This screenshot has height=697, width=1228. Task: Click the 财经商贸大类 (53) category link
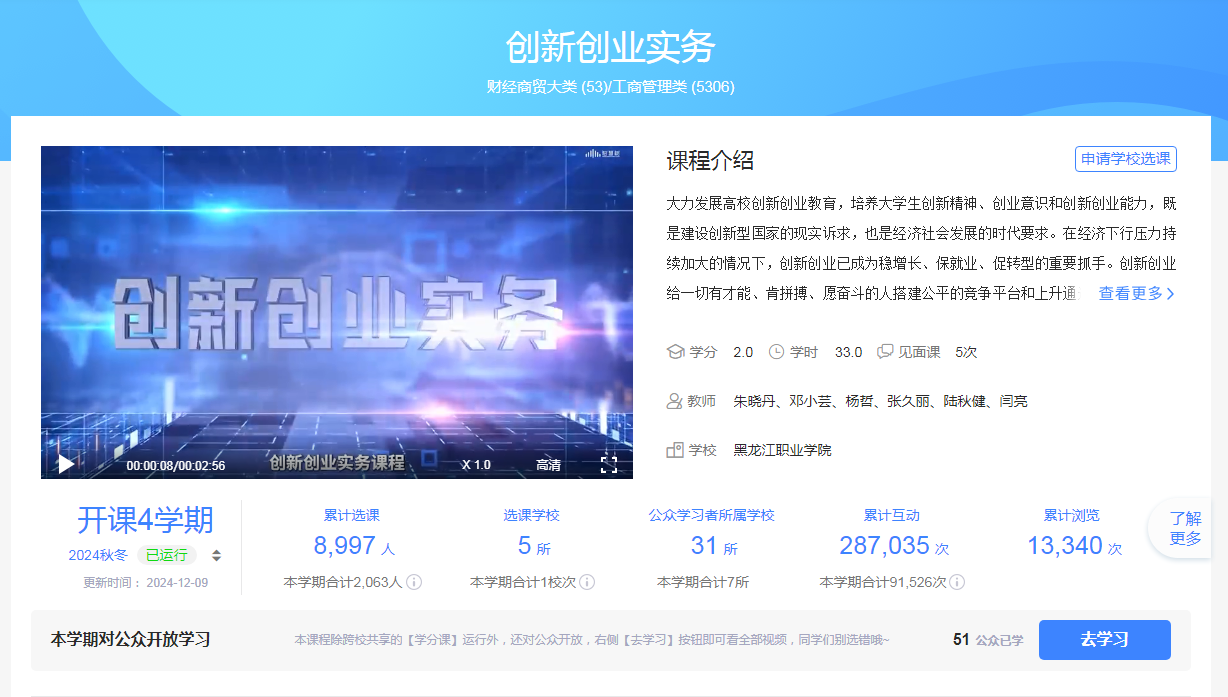click(x=546, y=87)
